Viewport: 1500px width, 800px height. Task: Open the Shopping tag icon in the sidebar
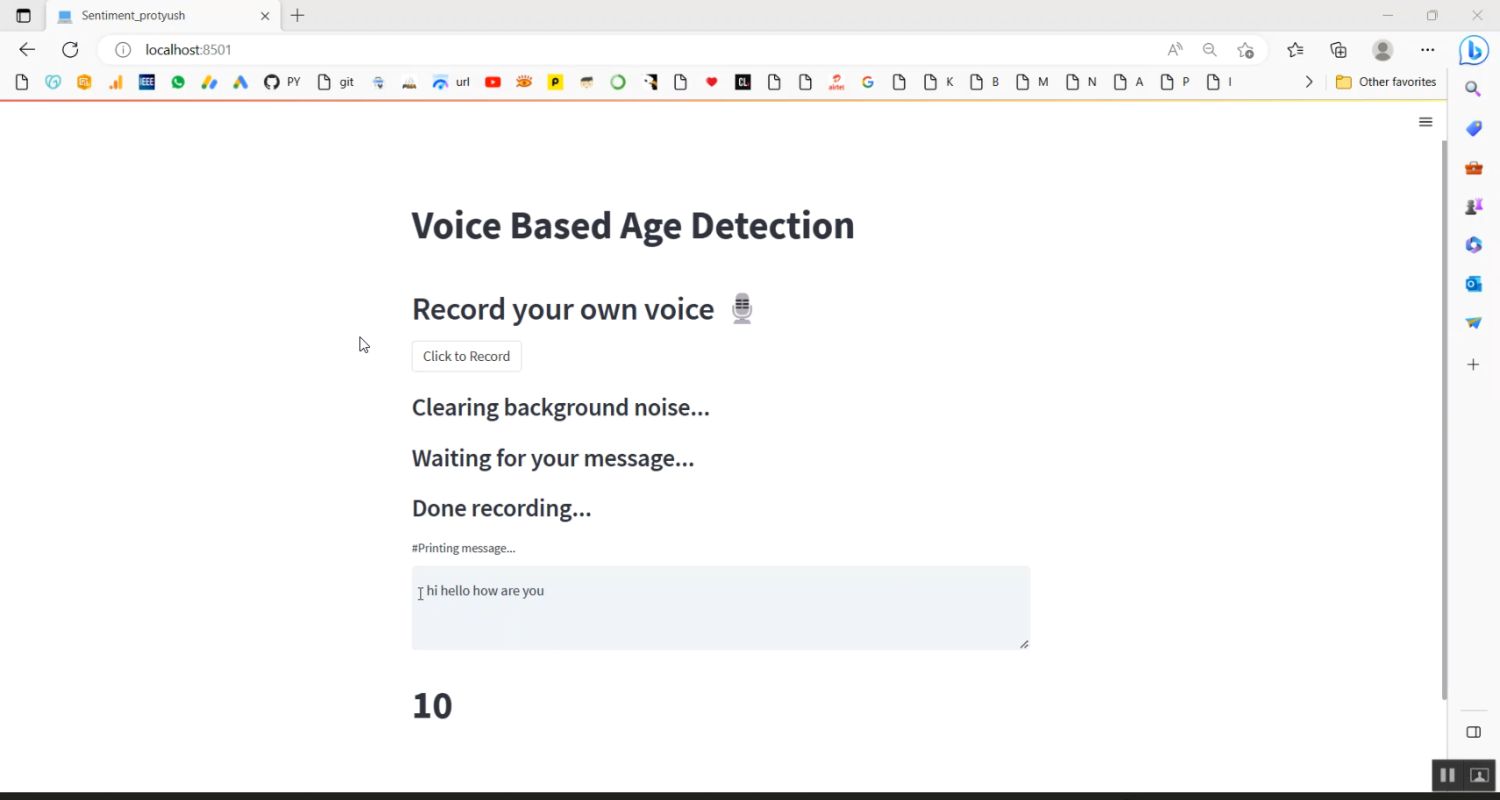click(1473, 128)
